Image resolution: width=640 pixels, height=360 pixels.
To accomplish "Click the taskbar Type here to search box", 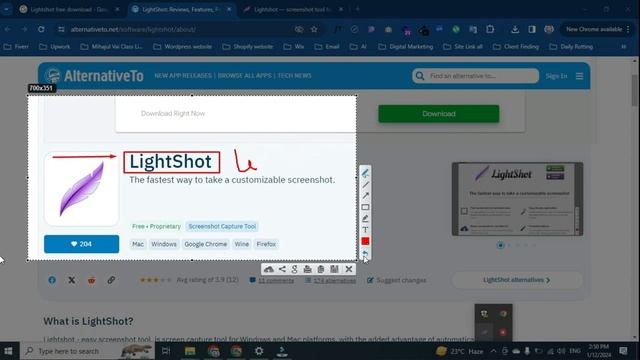I will 88,351.
